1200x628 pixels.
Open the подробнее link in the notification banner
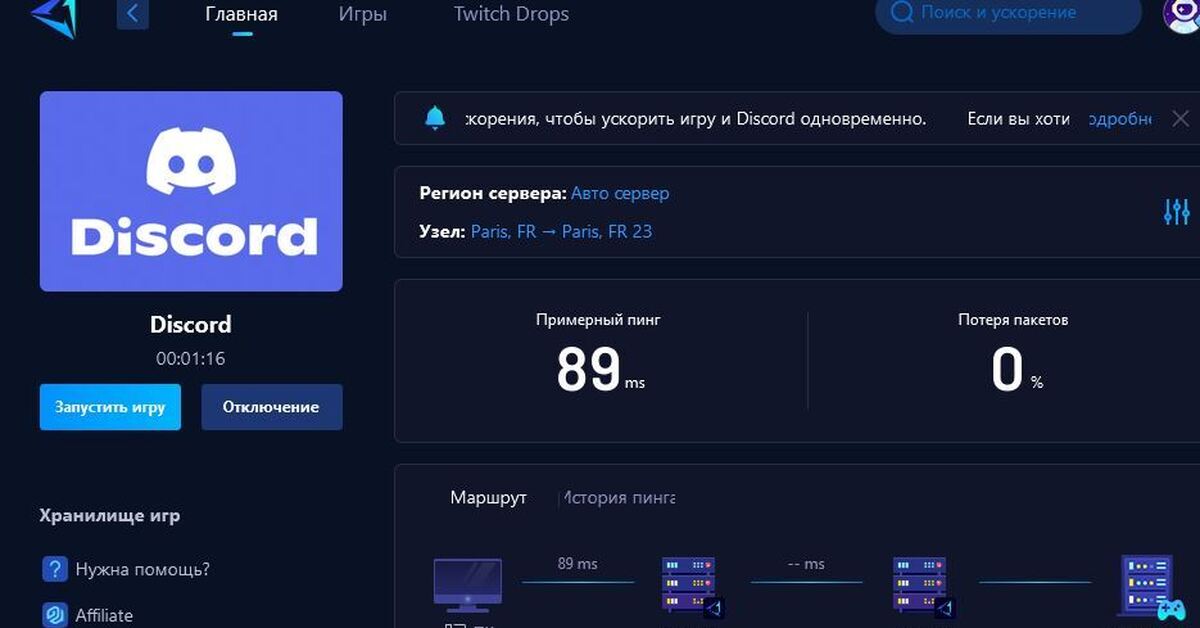(1120, 119)
